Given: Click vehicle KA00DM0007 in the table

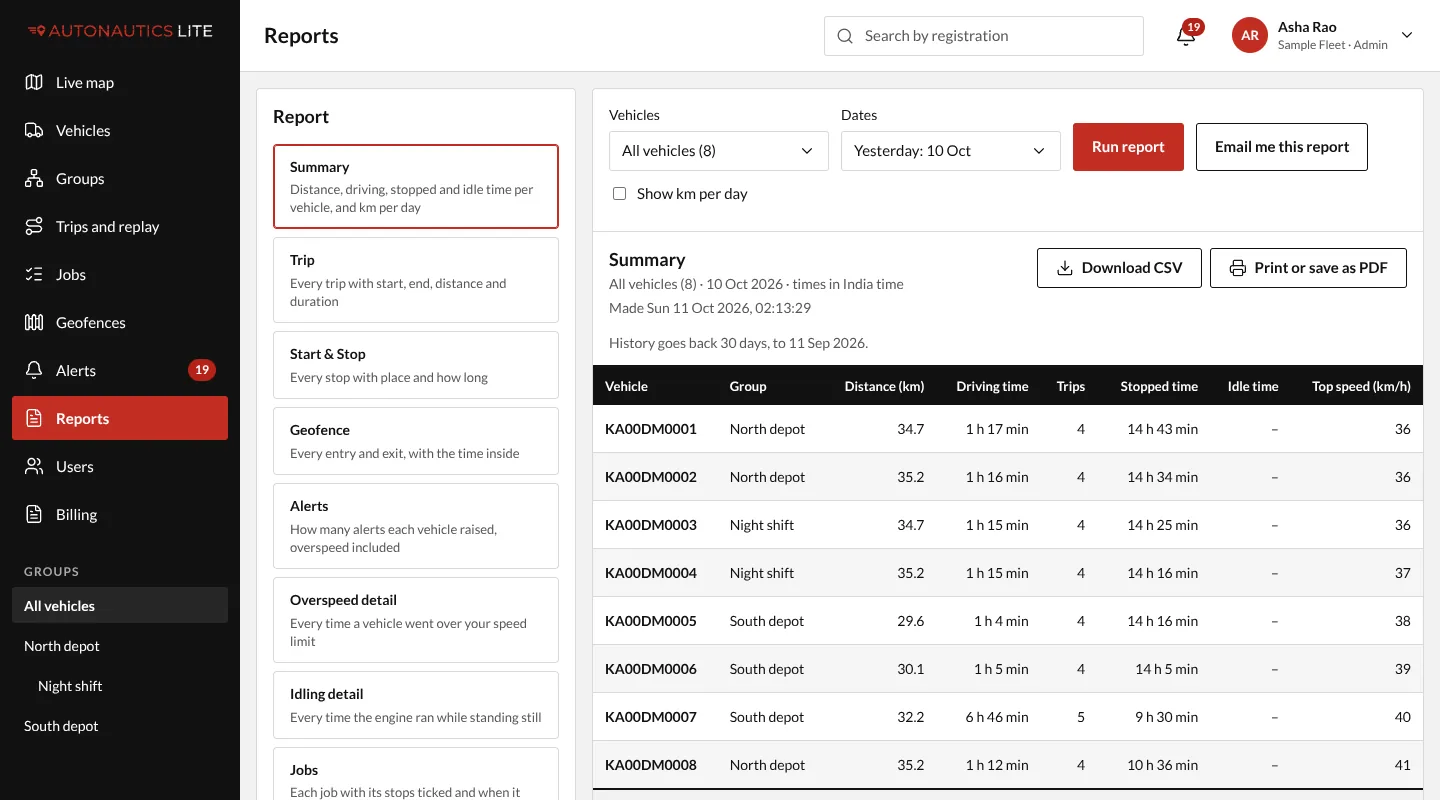Looking at the screenshot, I should (651, 717).
